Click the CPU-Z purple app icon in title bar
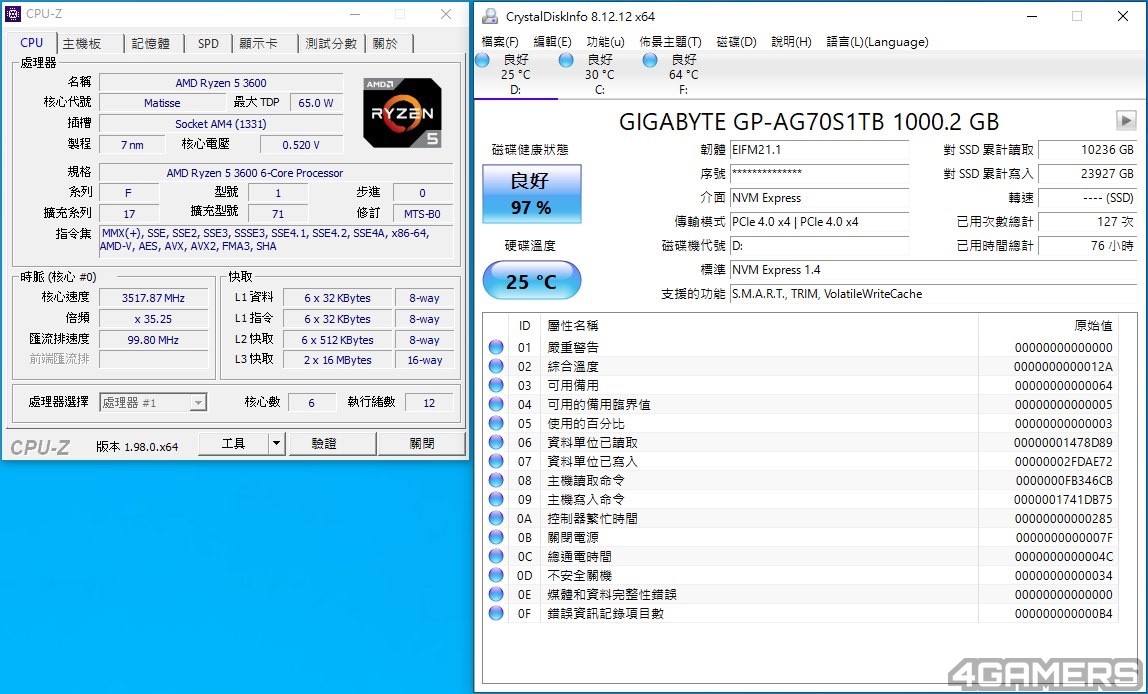1148x694 pixels. pyautogui.click(x=12, y=14)
